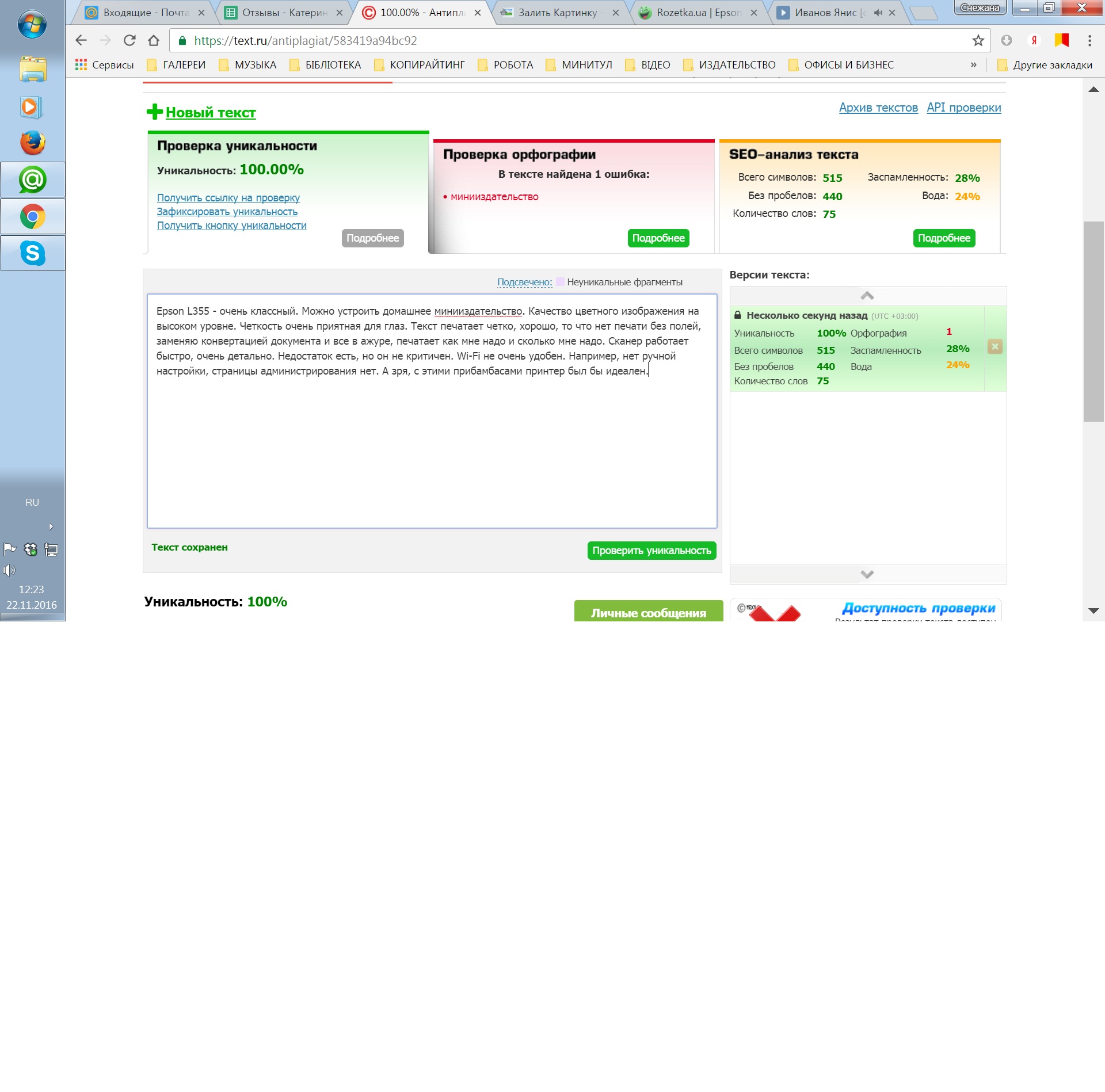This screenshot has width=1105, height=1092.
Task: Open Windows Explorer from taskbar
Action: pos(33,70)
